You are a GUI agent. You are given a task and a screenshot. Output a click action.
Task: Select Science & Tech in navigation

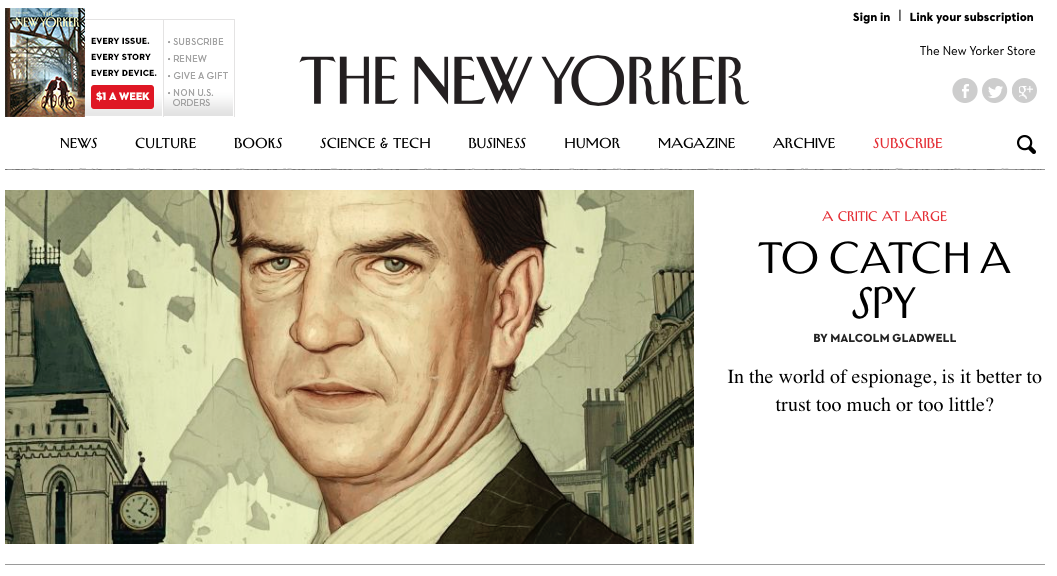(x=375, y=143)
